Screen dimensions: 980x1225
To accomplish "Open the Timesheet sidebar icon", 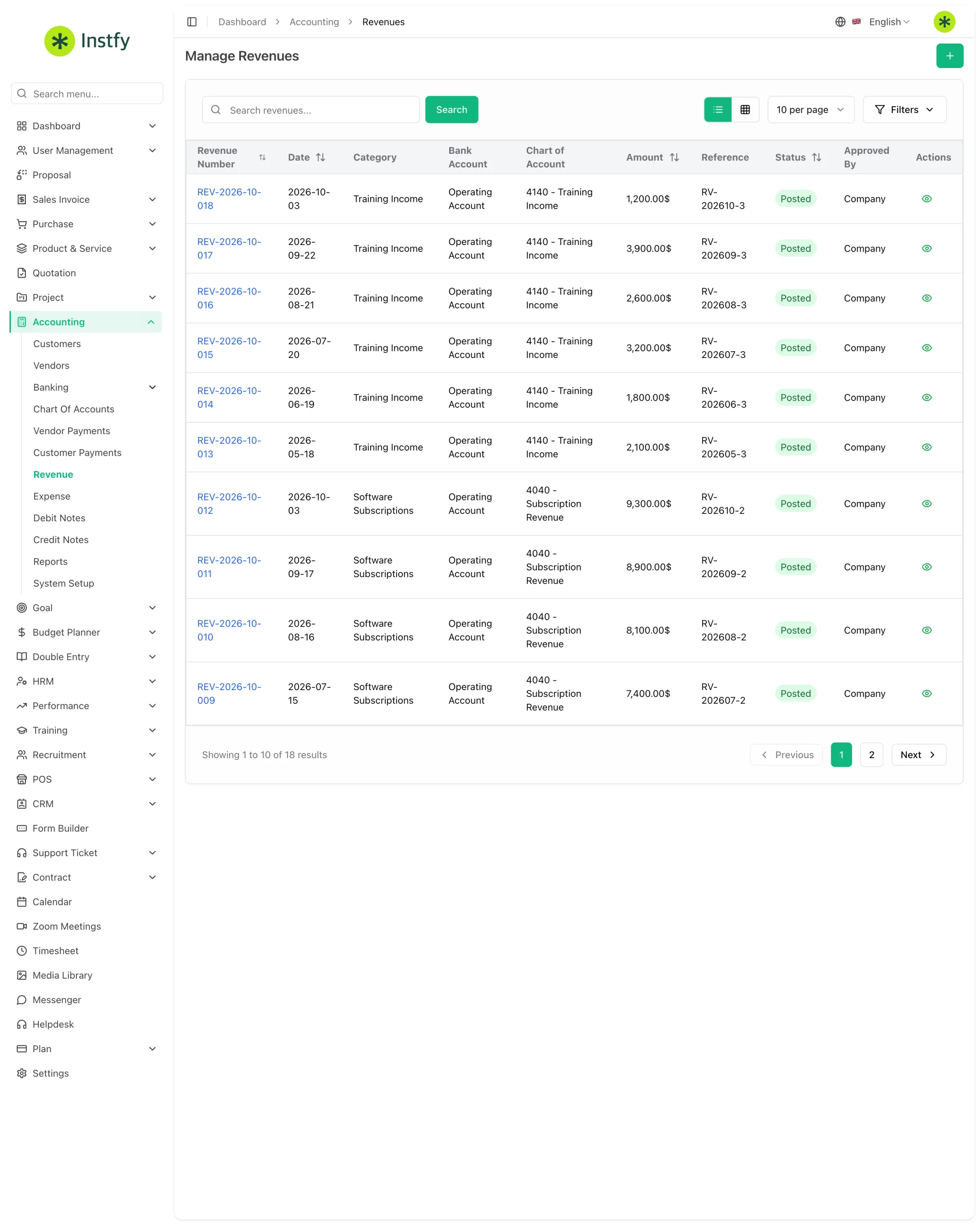I will (22, 951).
